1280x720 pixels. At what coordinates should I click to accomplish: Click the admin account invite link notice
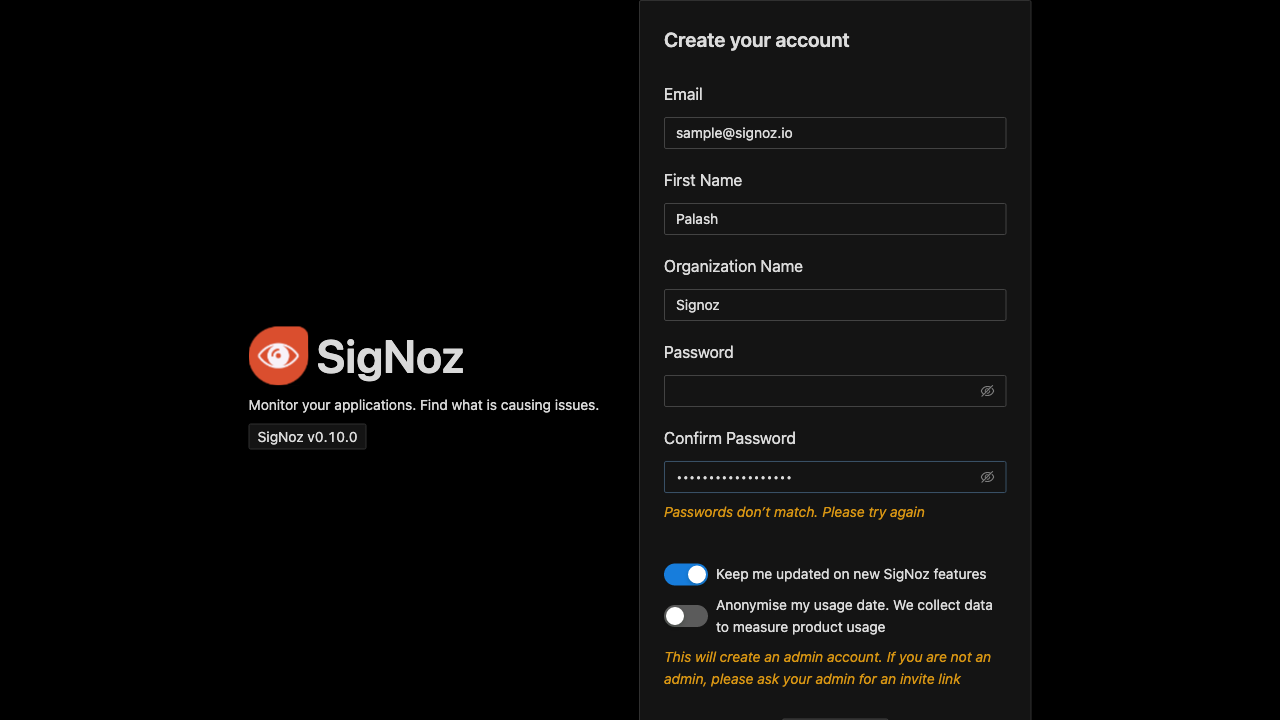coord(827,668)
